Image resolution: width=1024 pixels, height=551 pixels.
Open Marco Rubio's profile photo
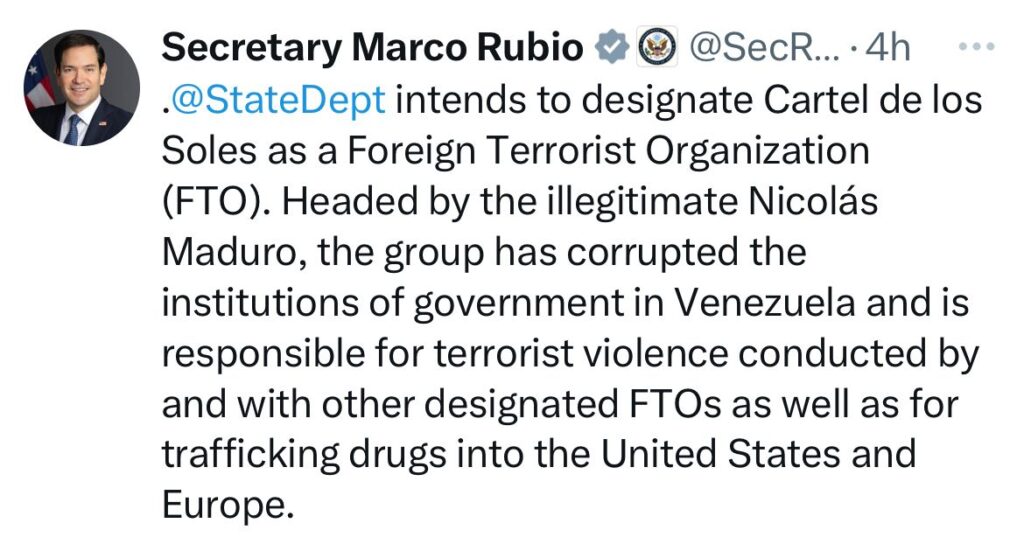82,88
